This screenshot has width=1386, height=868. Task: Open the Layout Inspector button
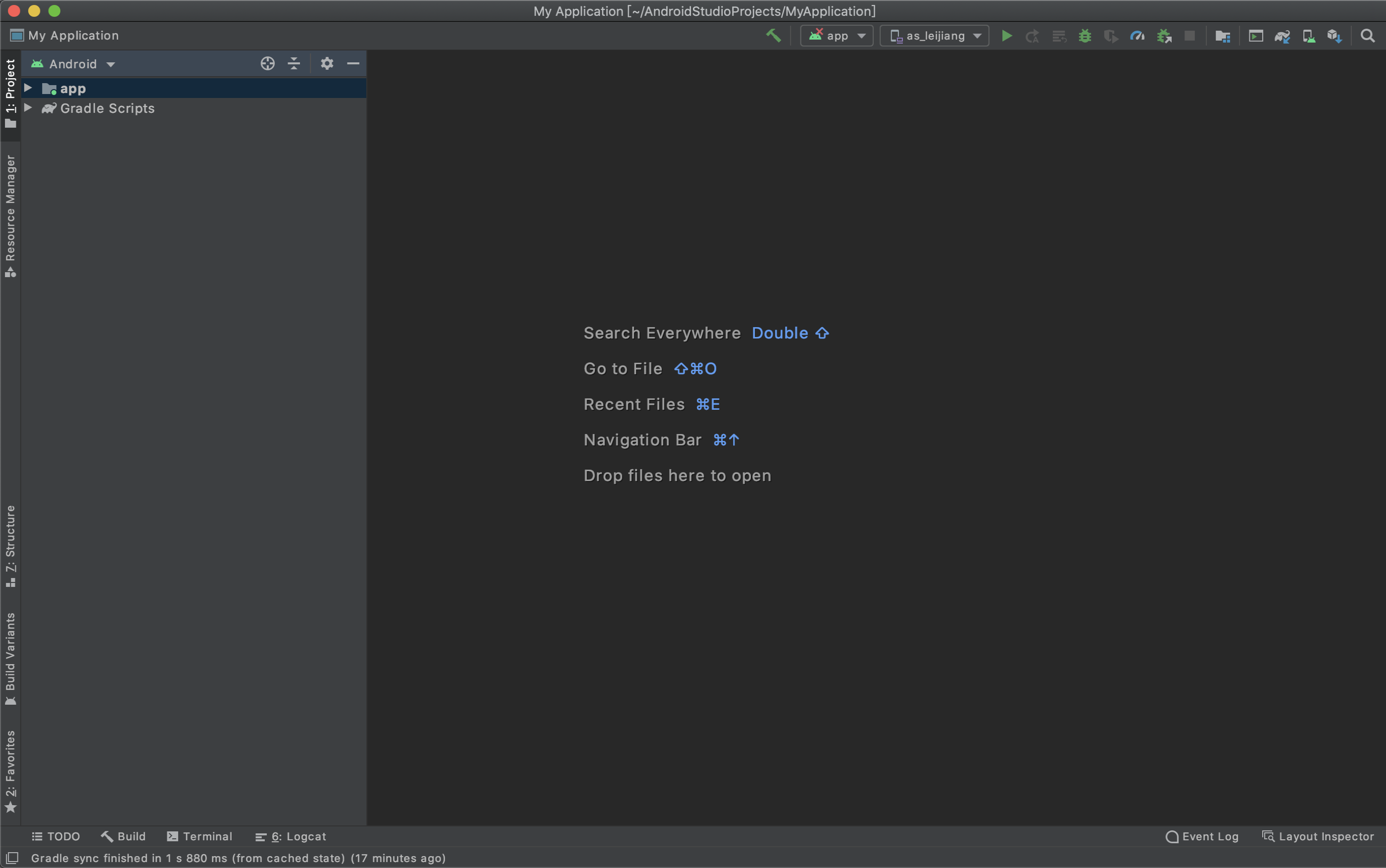tap(1318, 836)
